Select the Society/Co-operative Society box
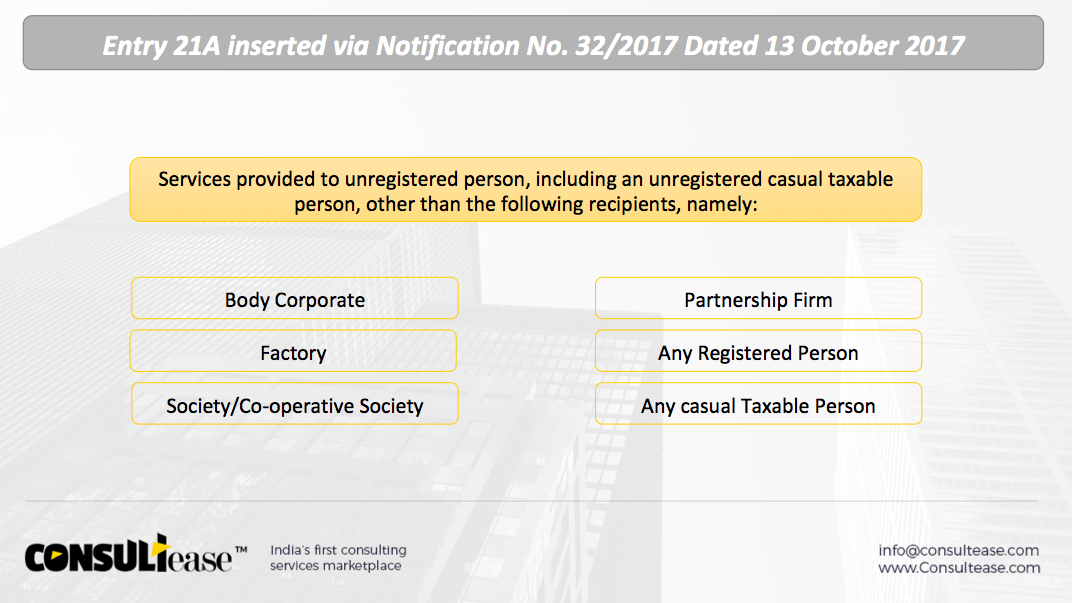Viewport: 1072px width, 603px height. coord(295,404)
